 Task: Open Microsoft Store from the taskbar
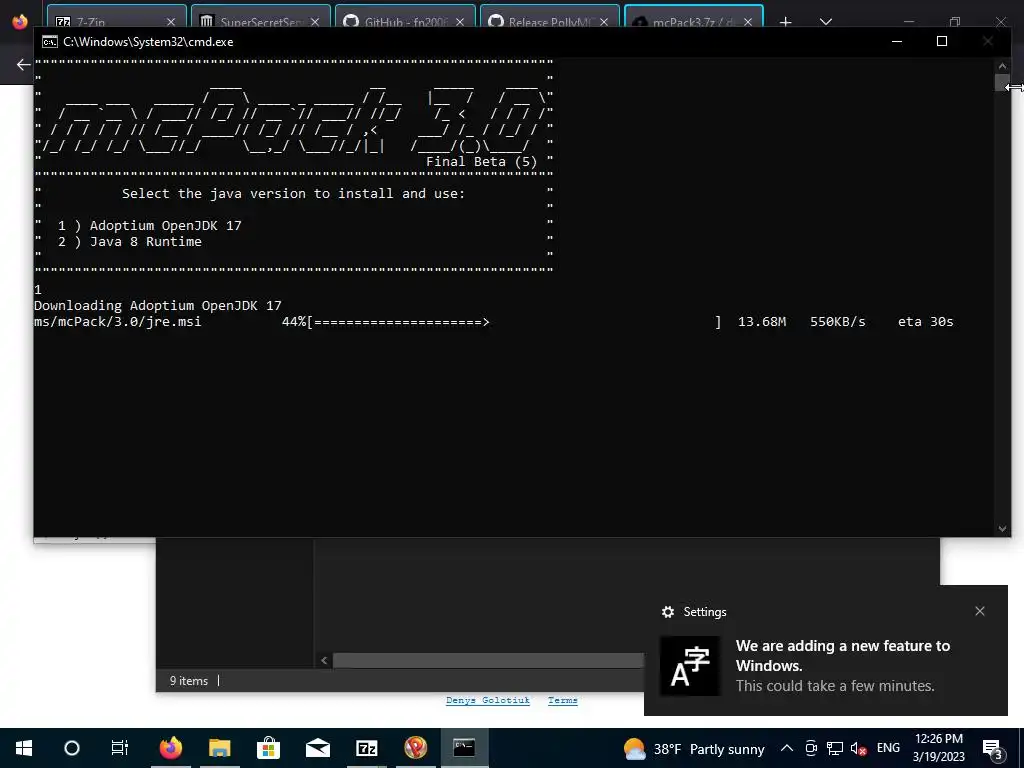tap(268, 748)
